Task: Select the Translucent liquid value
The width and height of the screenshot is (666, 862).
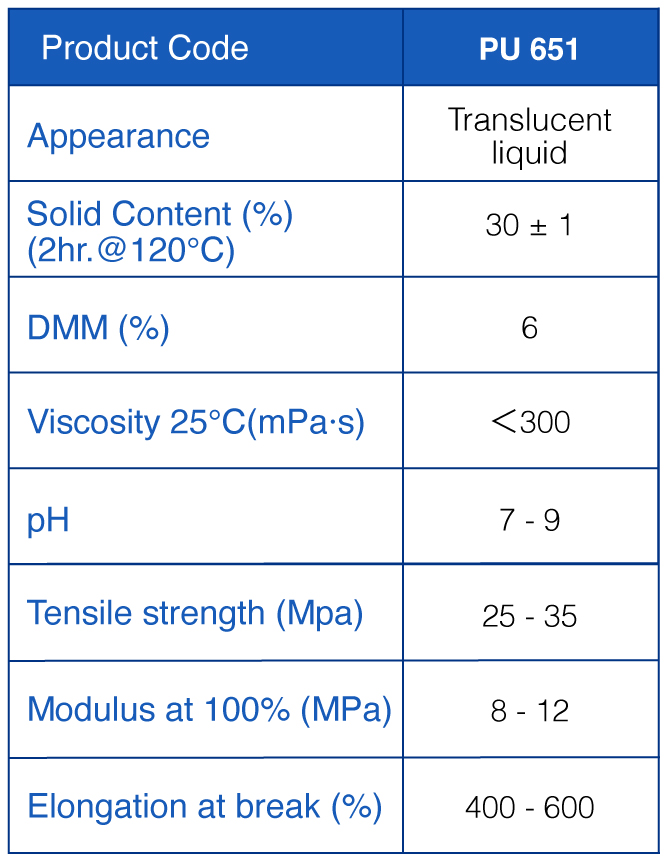Action: coord(530,135)
